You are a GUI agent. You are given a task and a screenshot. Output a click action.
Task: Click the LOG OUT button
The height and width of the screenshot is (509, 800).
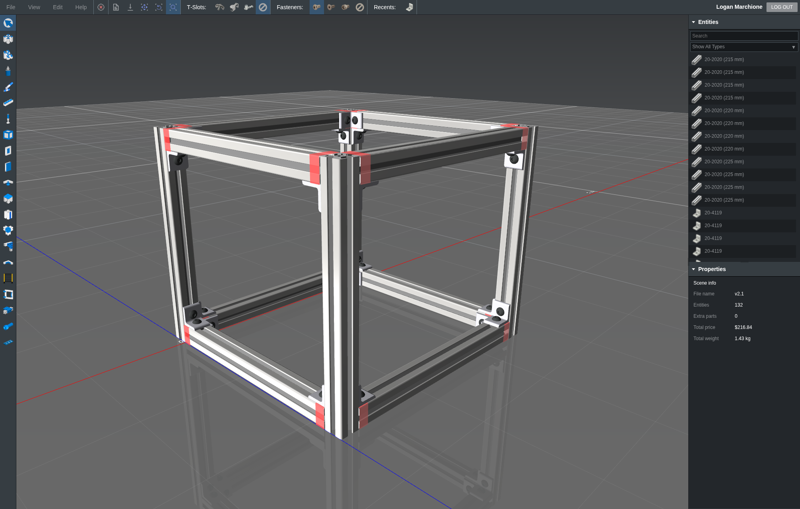click(x=781, y=7)
